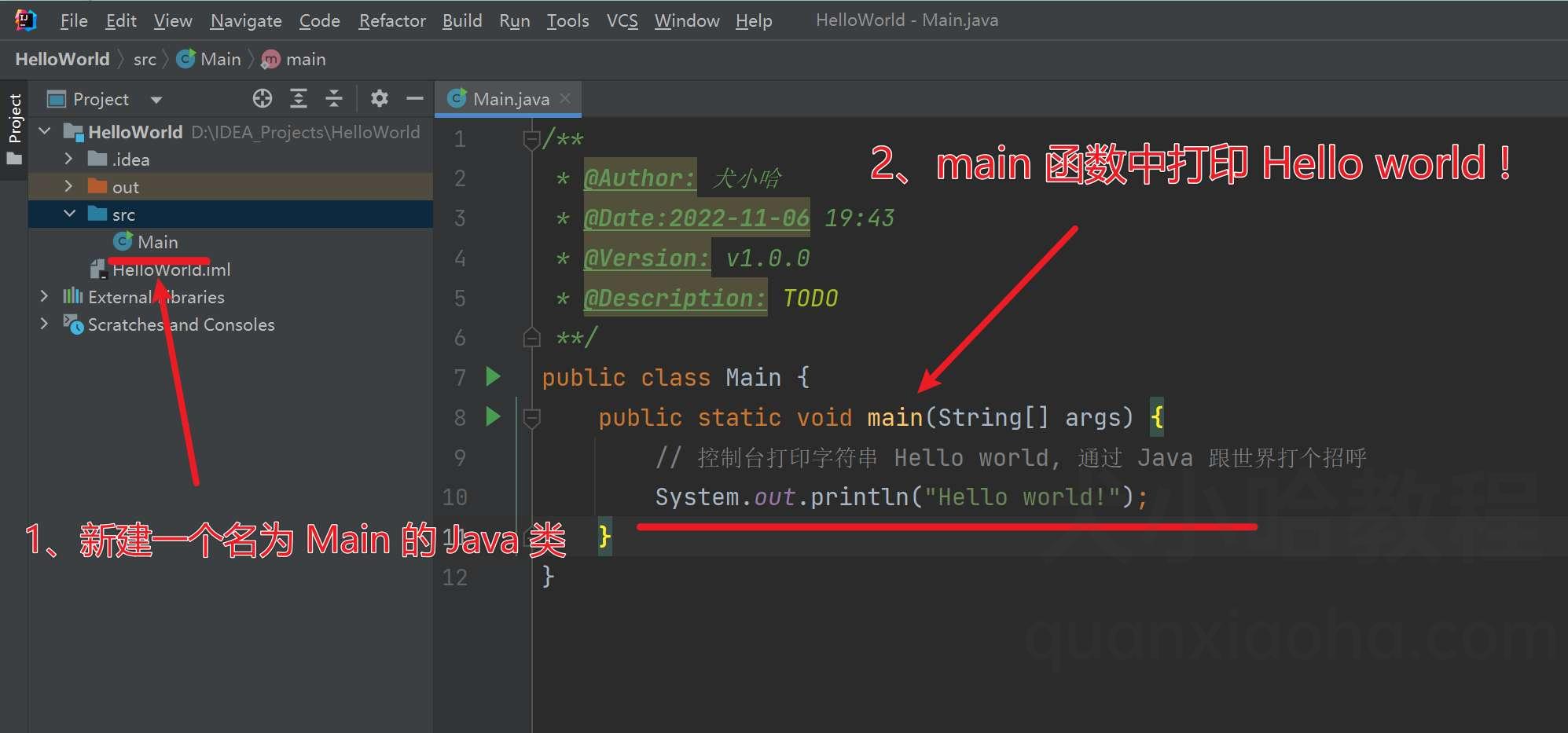This screenshot has width=1568, height=733.
Task: Open the Window menu
Action: tap(687, 20)
